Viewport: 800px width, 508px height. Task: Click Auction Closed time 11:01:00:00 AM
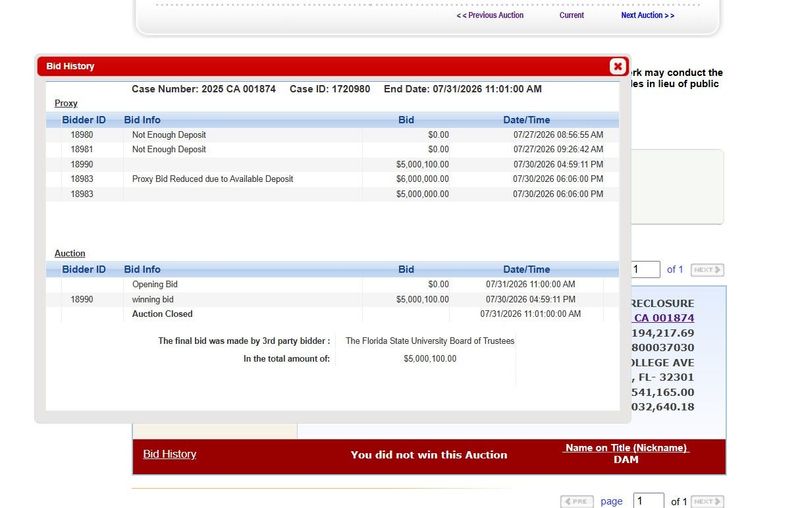[530, 314]
